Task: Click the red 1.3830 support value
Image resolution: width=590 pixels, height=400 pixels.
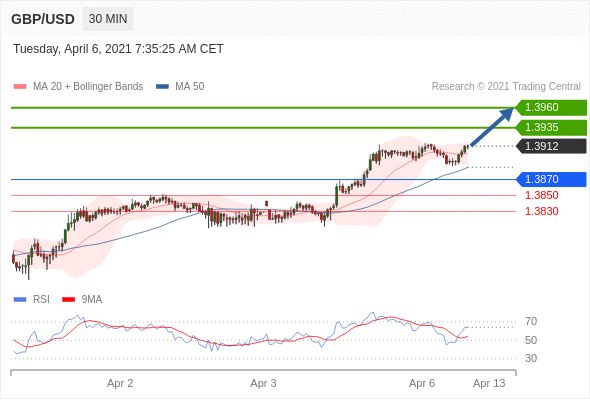Action: tap(541, 211)
